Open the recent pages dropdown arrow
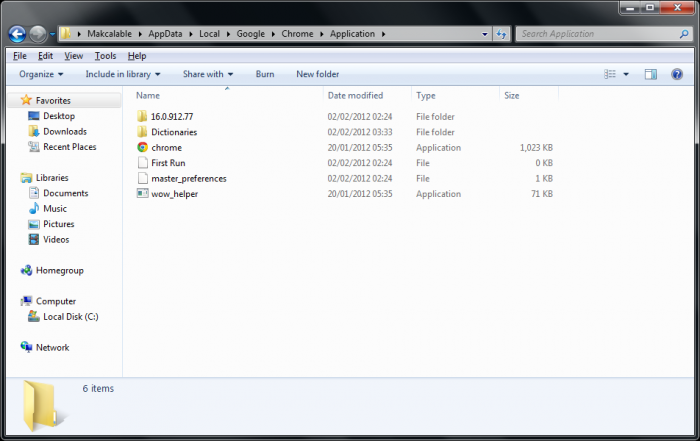Viewport: 700px width, 441px height. pyautogui.click(x=52, y=34)
